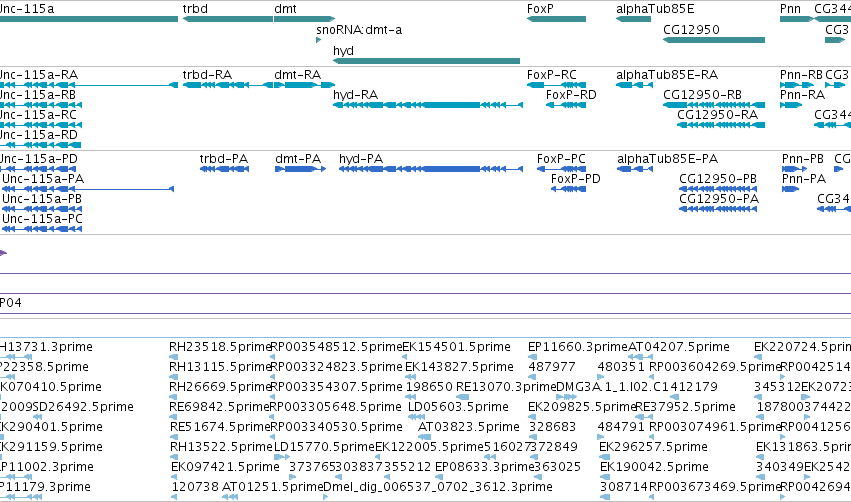Click the Unc-115a-PB protein label
The image size is (851, 502).
point(42,199)
